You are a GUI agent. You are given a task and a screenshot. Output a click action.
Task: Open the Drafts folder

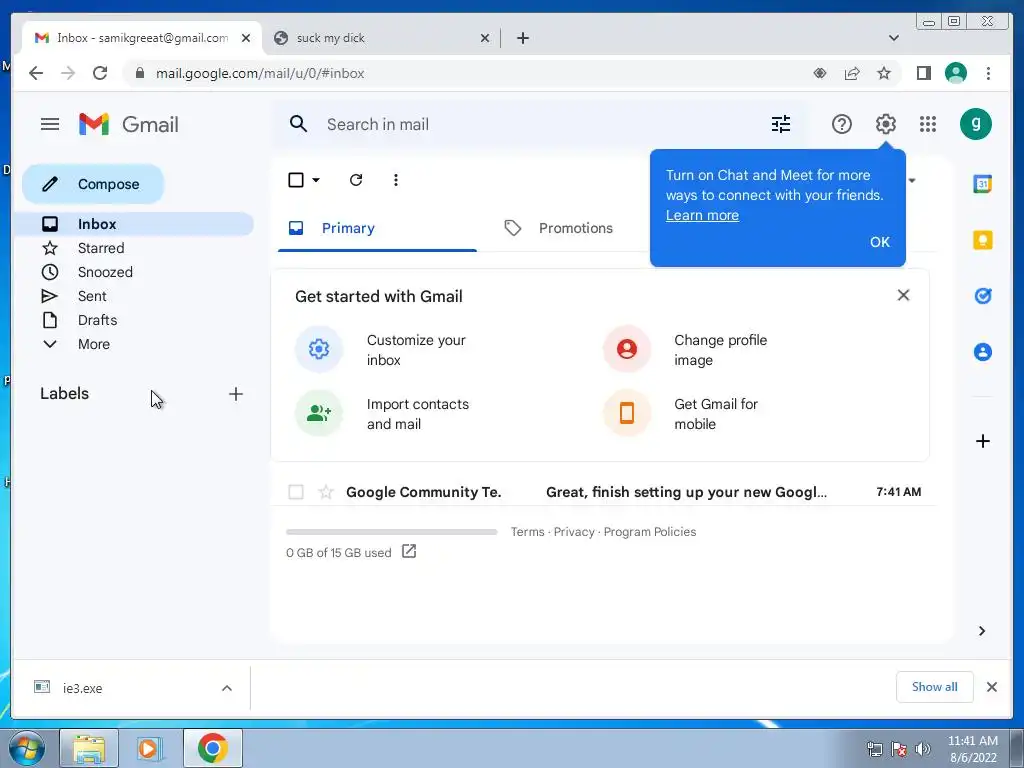coord(133,320)
